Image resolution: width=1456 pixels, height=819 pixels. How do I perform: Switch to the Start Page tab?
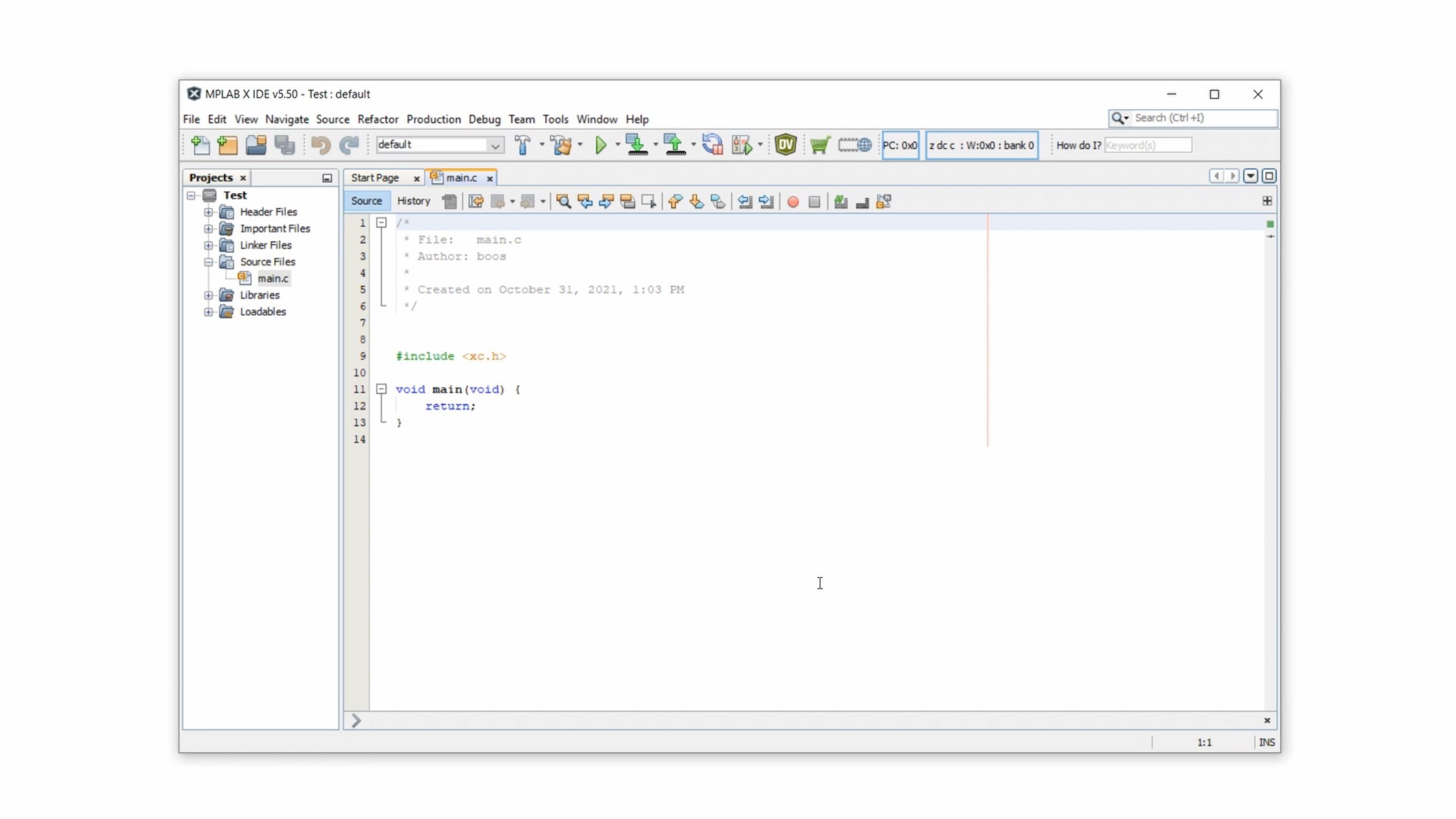pos(375,178)
